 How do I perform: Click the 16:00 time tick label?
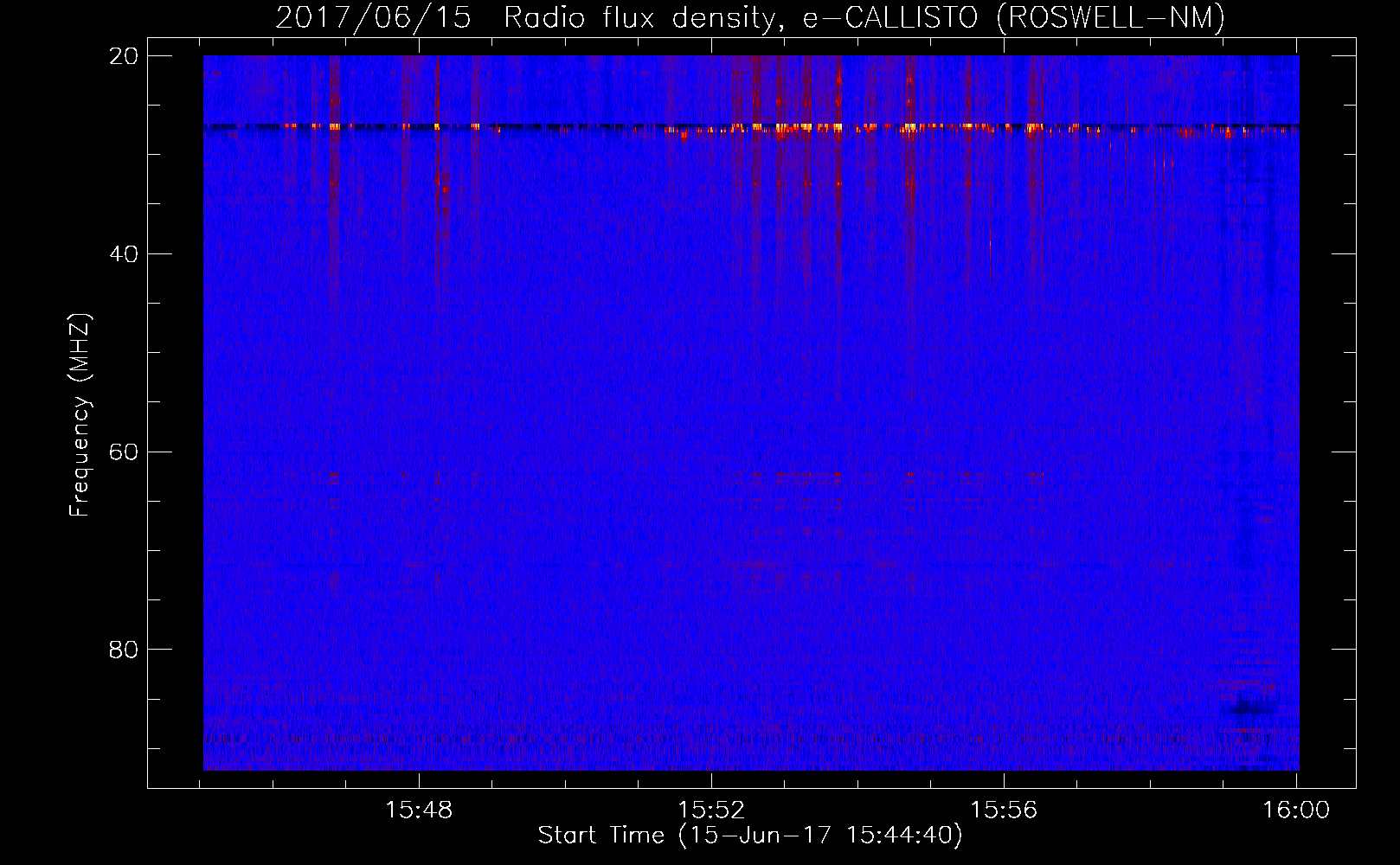[x=1296, y=811]
